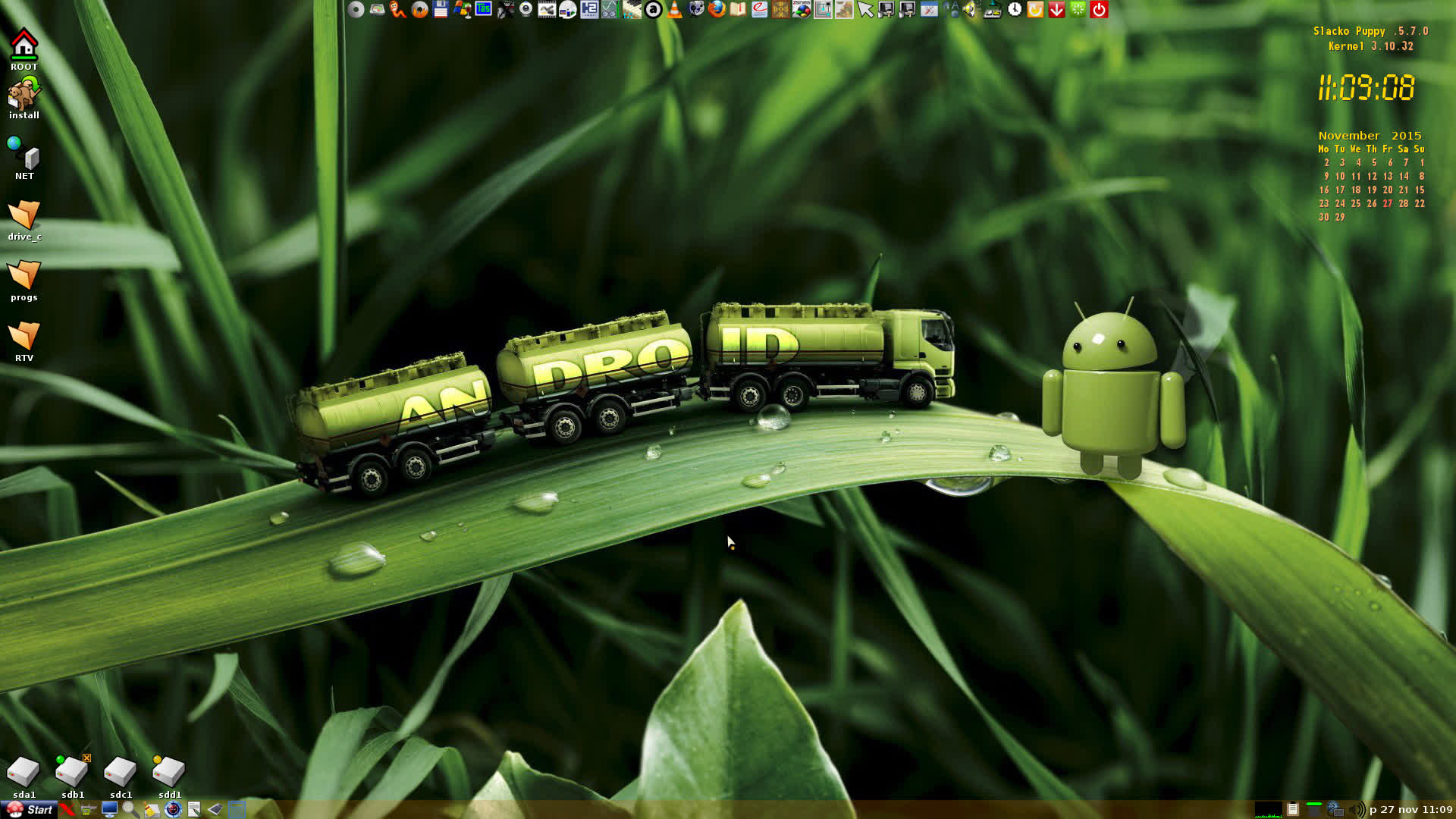Screen dimensions: 1456x819
Task: Open the open book reader icon
Action: [738, 9]
